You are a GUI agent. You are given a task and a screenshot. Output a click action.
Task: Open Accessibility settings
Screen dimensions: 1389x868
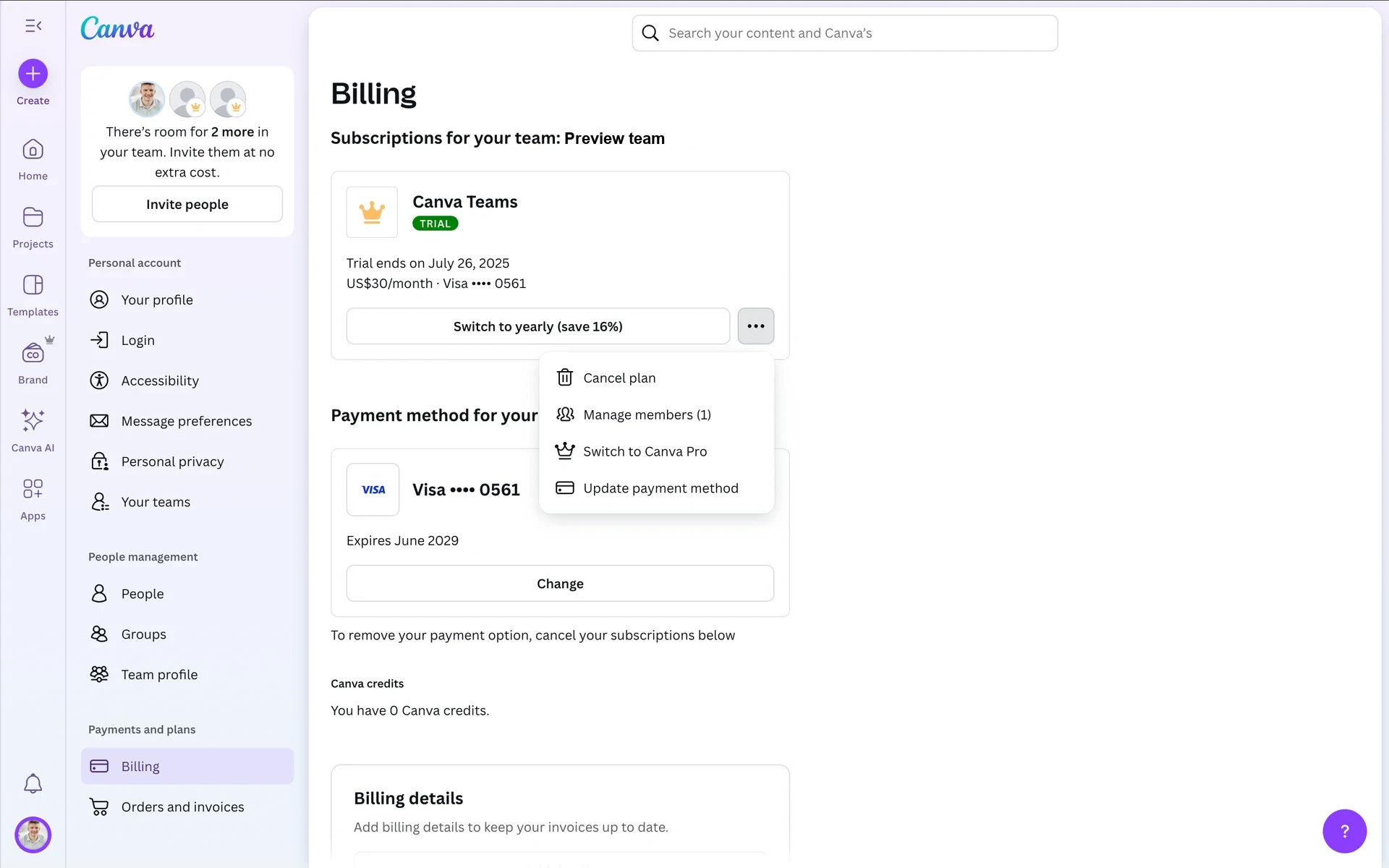(x=187, y=380)
